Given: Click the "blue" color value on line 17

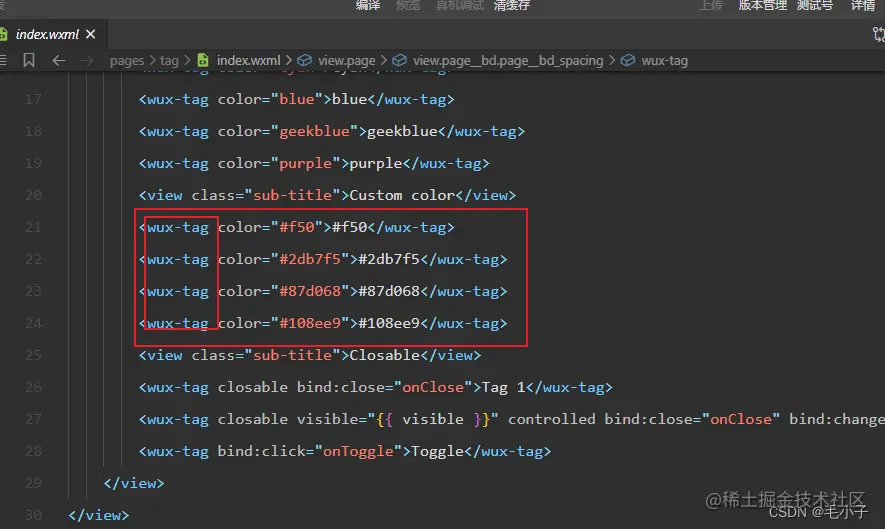Looking at the screenshot, I should (x=296, y=99).
